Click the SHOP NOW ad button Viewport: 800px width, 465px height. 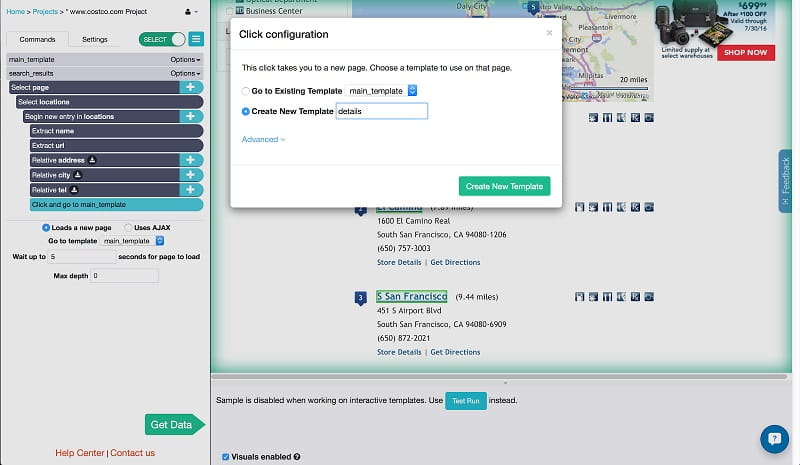[x=745, y=53]
